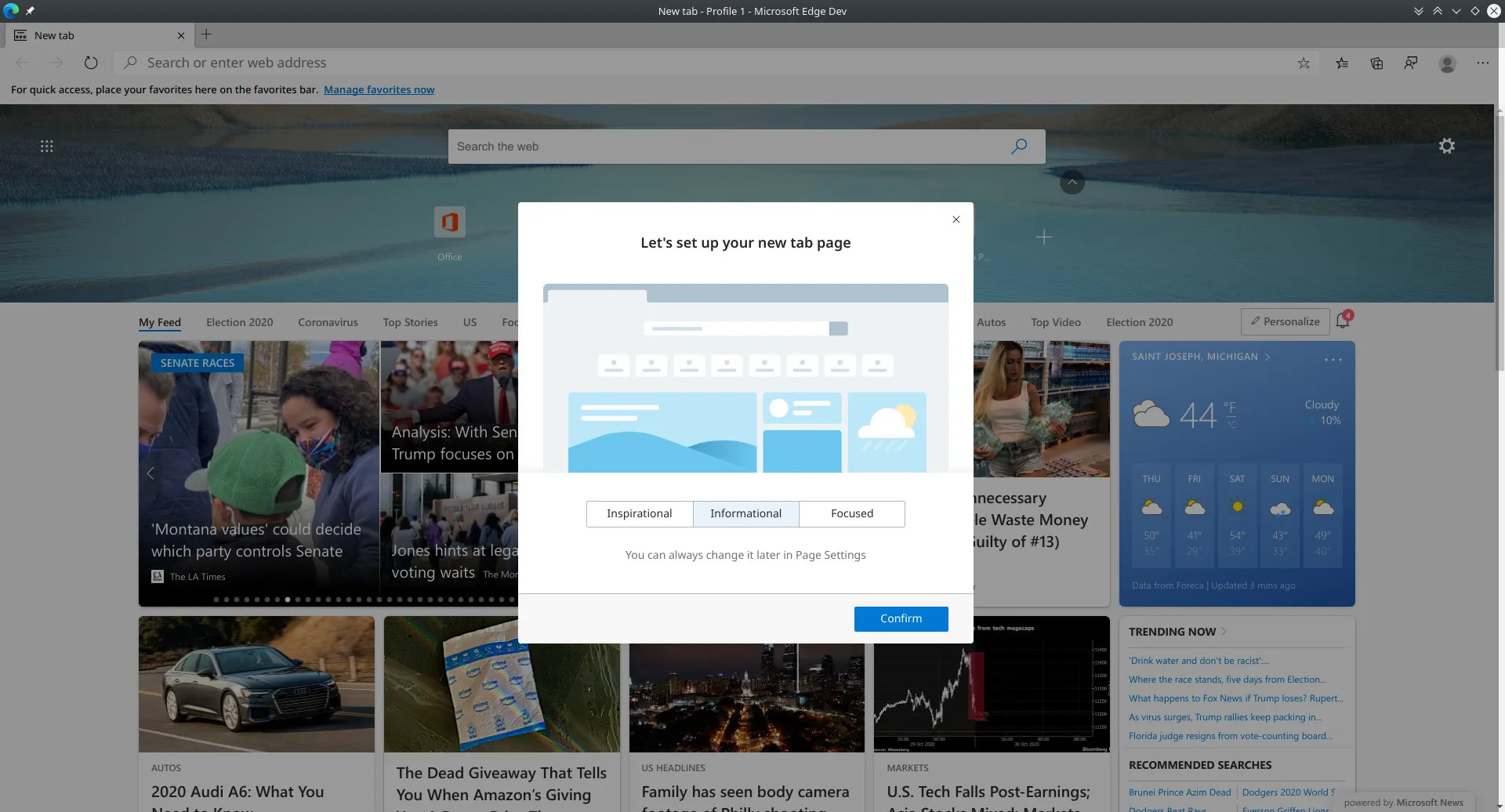Screen dimensions: 1505x812
Task: Select the Focused layout option
Action: pos(852,513)
